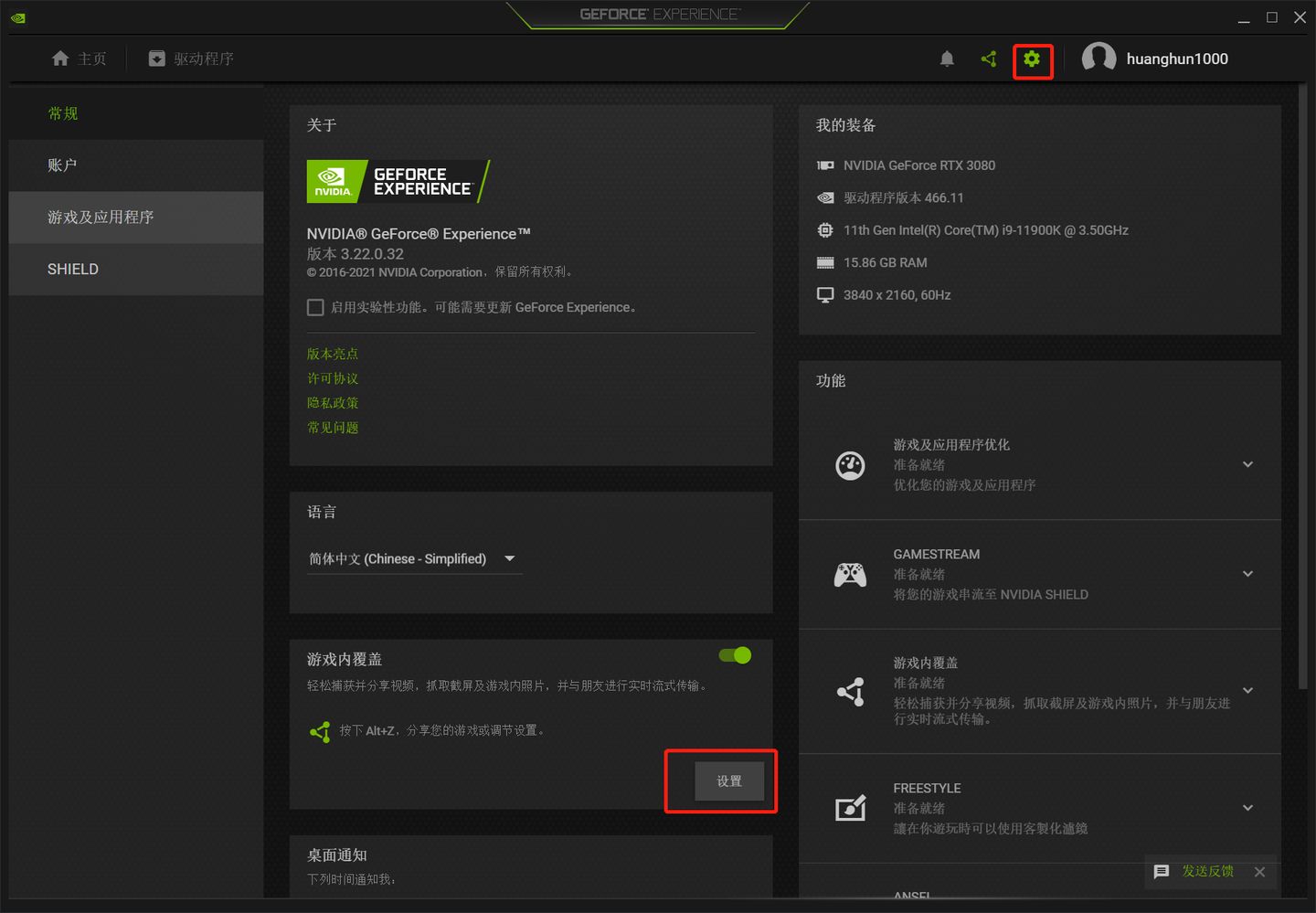
Task: Switch to the 账户 settings tab
Action: (x=62, y=165)
